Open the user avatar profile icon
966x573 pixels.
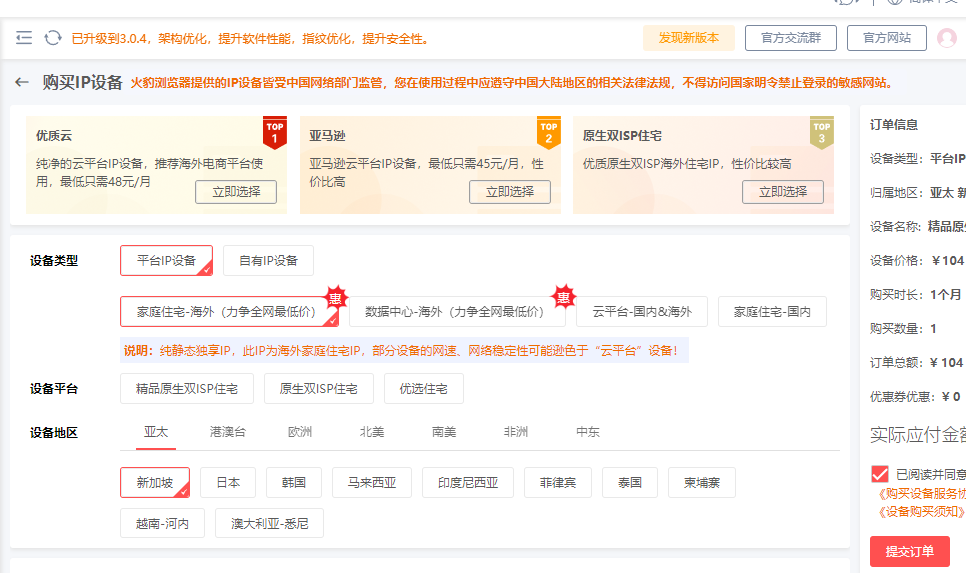coord(947,38)
